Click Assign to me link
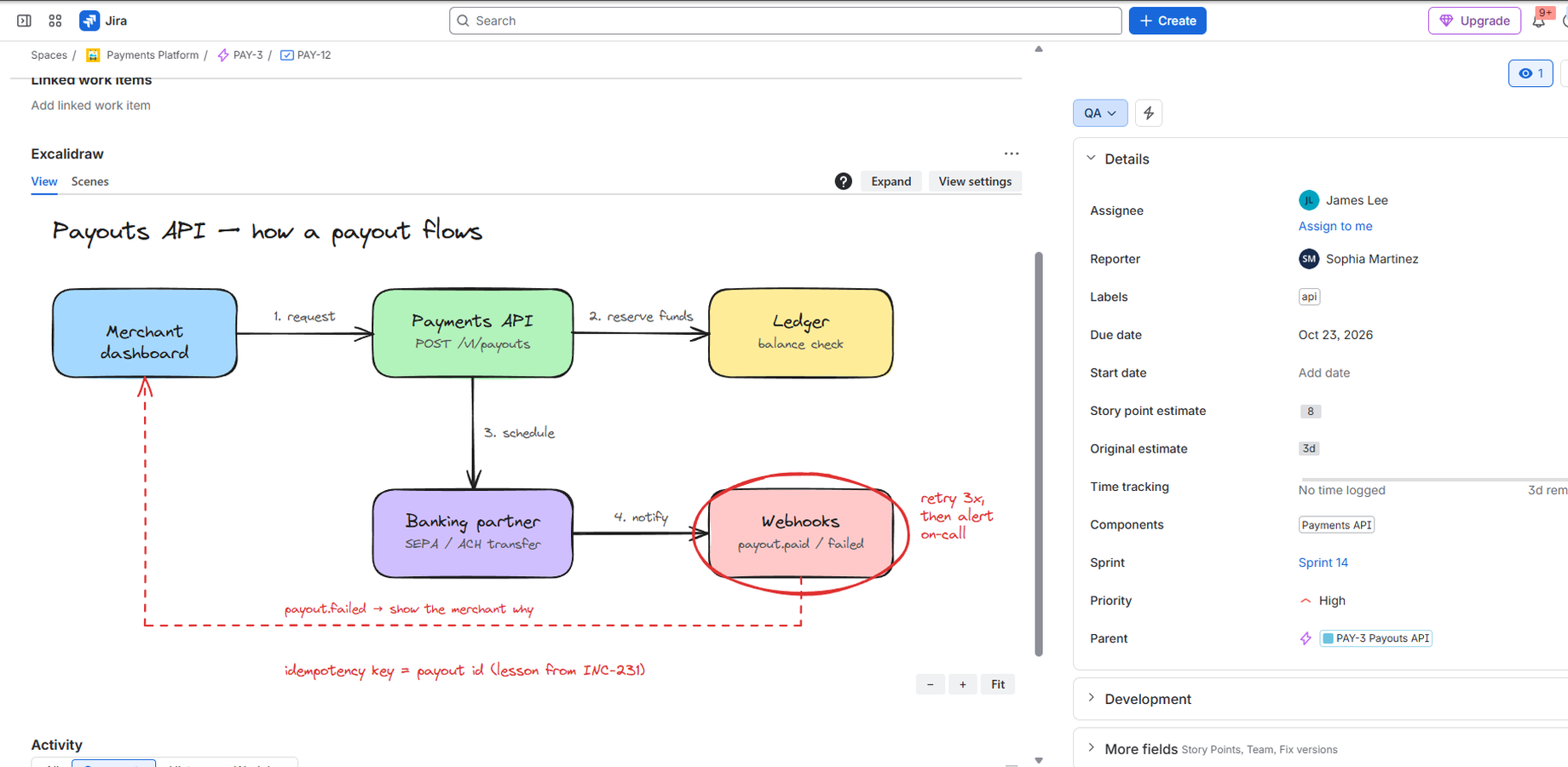The height and width of the screenshot is (767, 1568). 1335,226
